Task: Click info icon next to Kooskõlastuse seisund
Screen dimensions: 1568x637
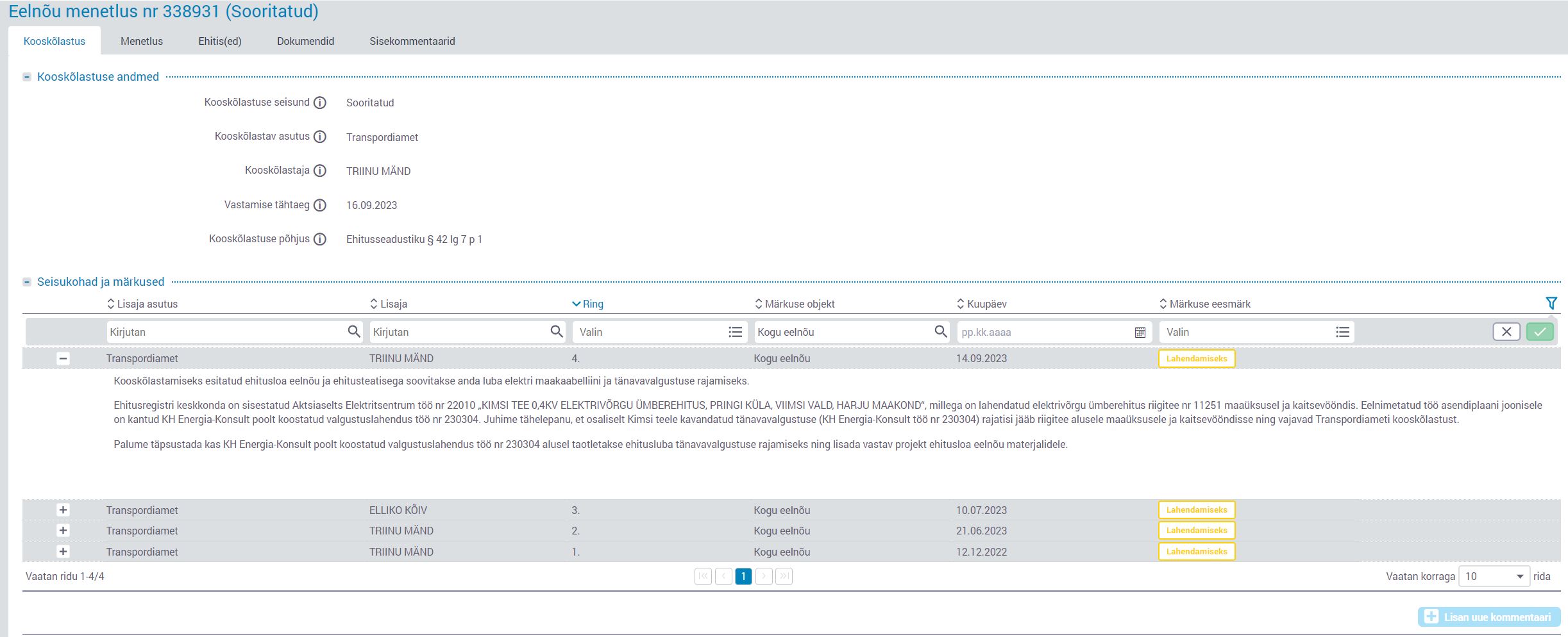Action: click(x=320, y=103)
